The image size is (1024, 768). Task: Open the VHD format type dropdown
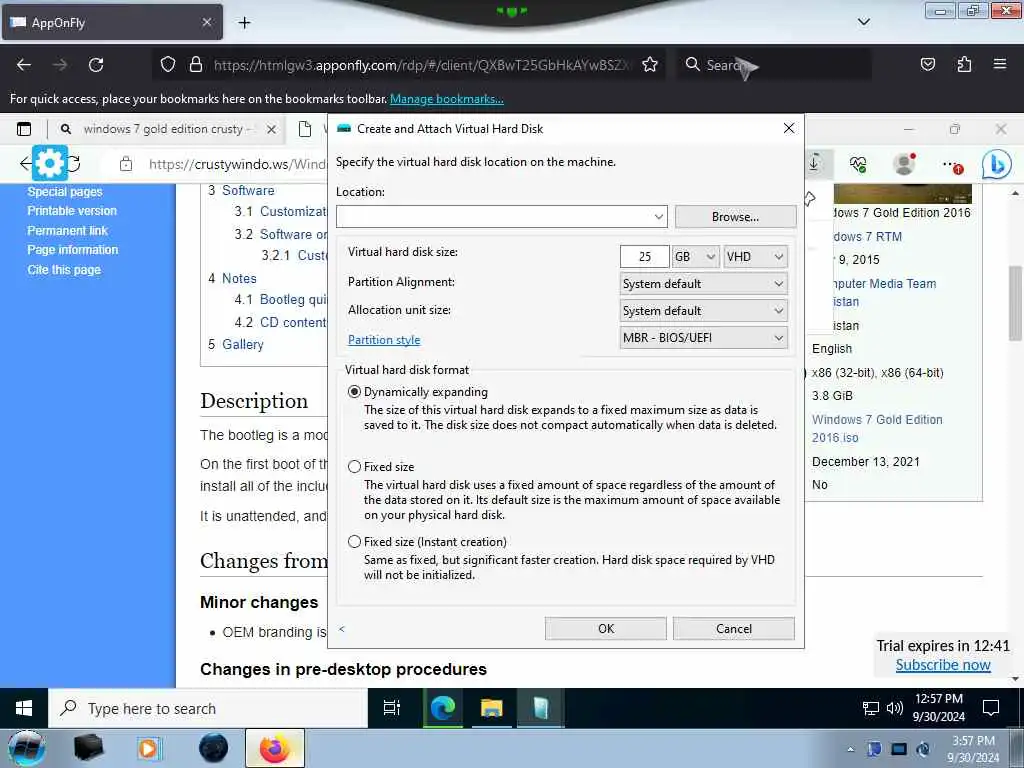click(x=755, y=257)
